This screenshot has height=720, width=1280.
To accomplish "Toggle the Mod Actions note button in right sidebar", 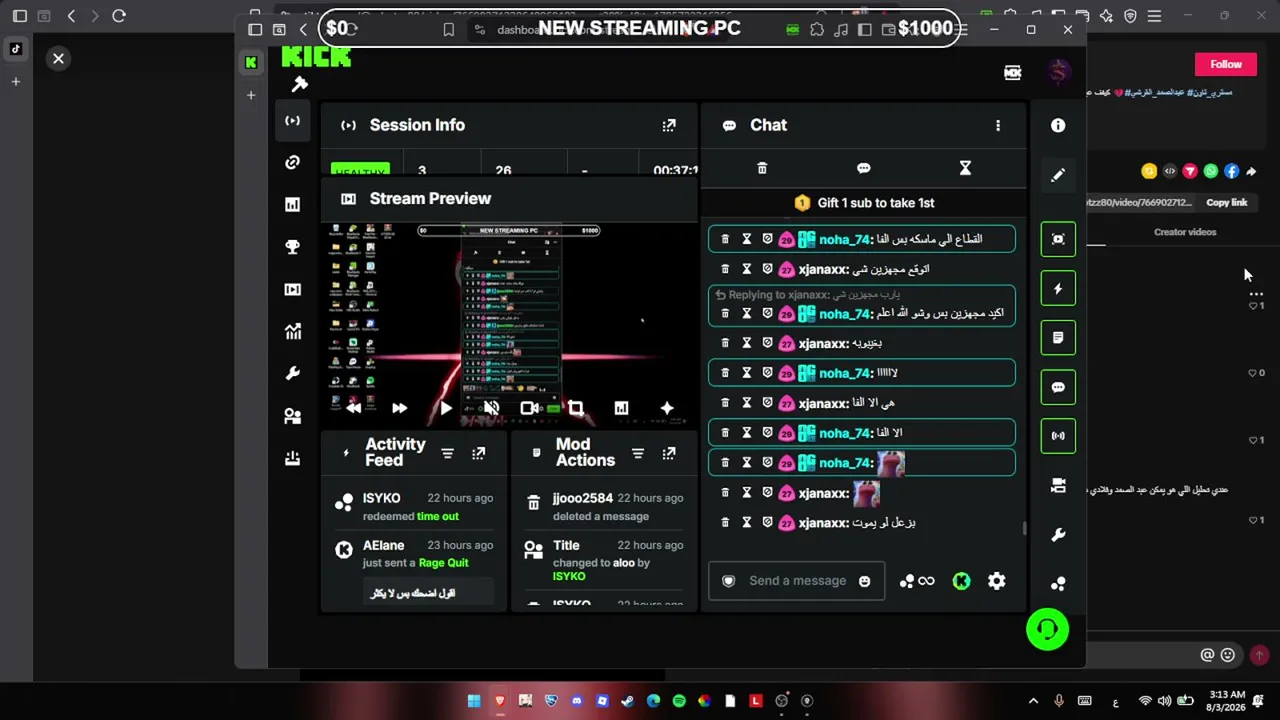I will point(1058,338).
